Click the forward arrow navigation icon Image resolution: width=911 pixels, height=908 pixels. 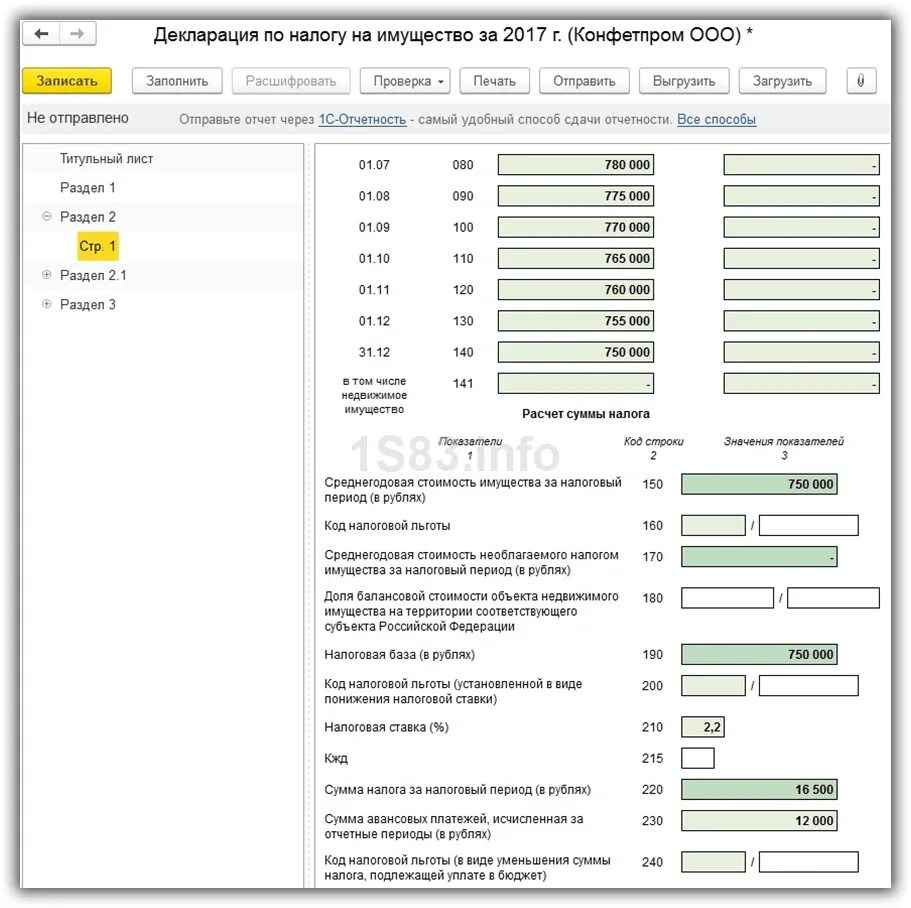pyautogui.click(x=77, y=34)
